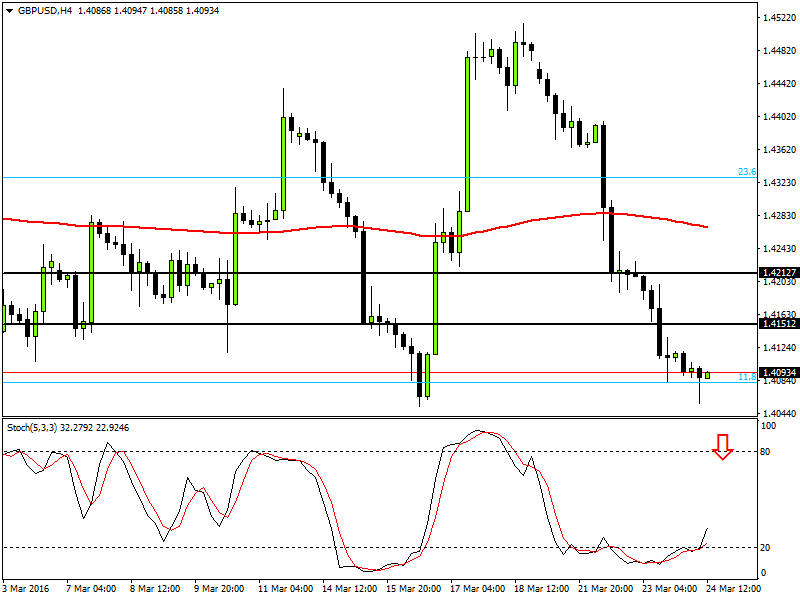The image size is (800, 600).
Task: Select the 1.43230 price axis value
Action: [779, 183]
